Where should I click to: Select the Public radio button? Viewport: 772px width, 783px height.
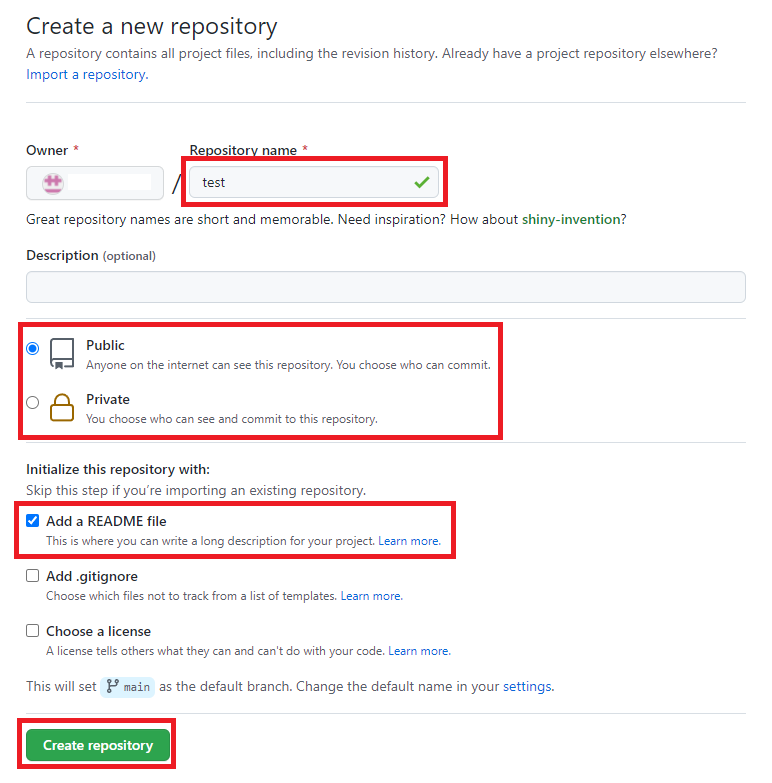point(33,349)
